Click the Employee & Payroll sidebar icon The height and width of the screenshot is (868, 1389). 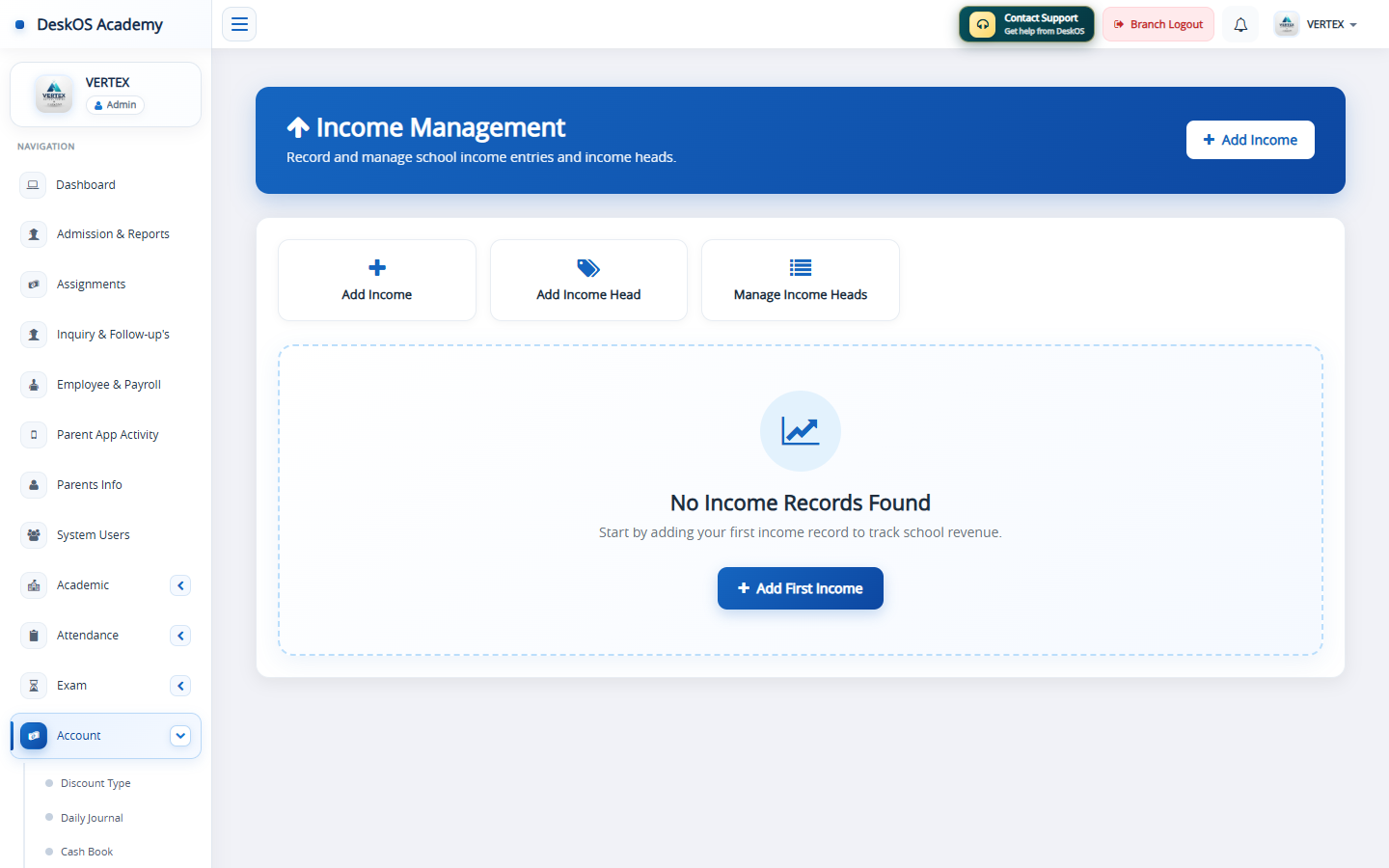tap(34, 385)
